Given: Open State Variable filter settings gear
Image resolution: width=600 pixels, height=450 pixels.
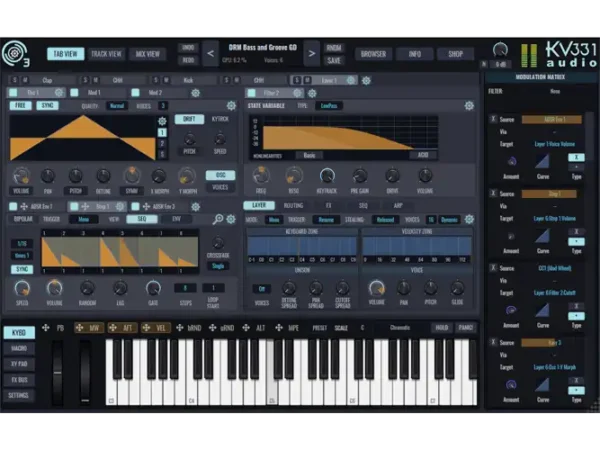Looking at the screenshot, I should click(x=469, y=106).
